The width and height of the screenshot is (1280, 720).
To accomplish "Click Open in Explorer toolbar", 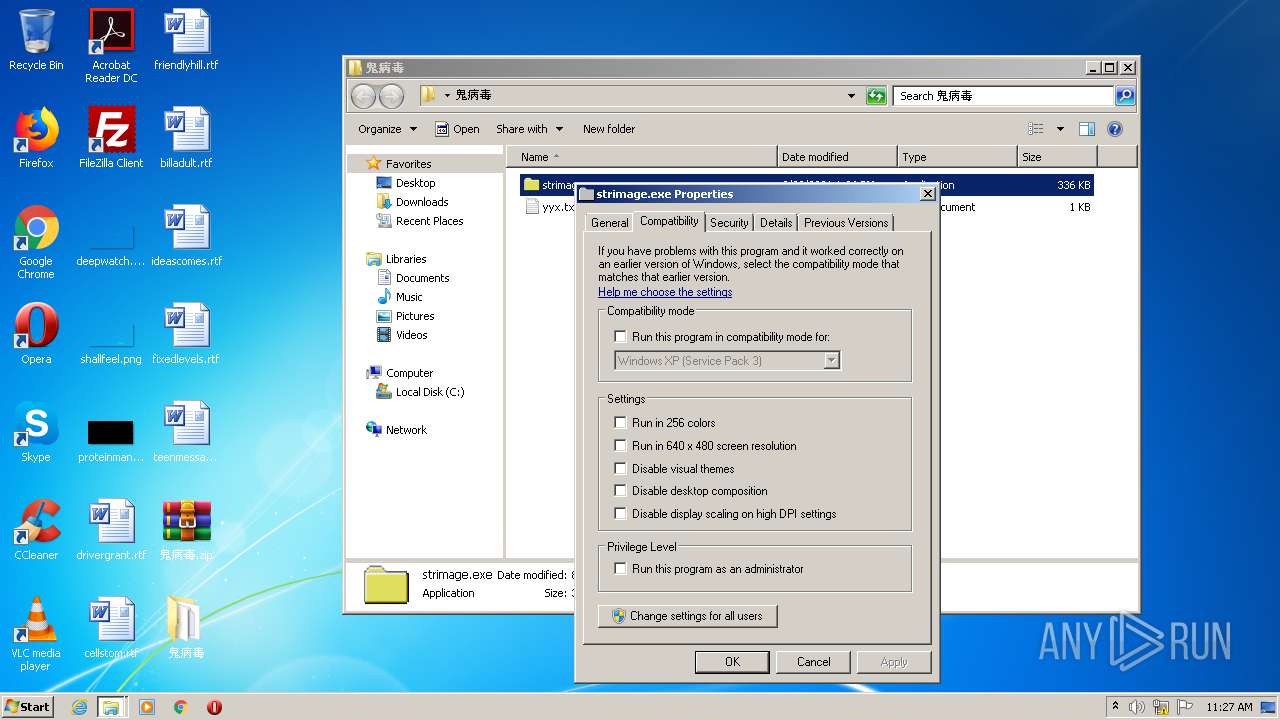I will click(x=457, y=129).
